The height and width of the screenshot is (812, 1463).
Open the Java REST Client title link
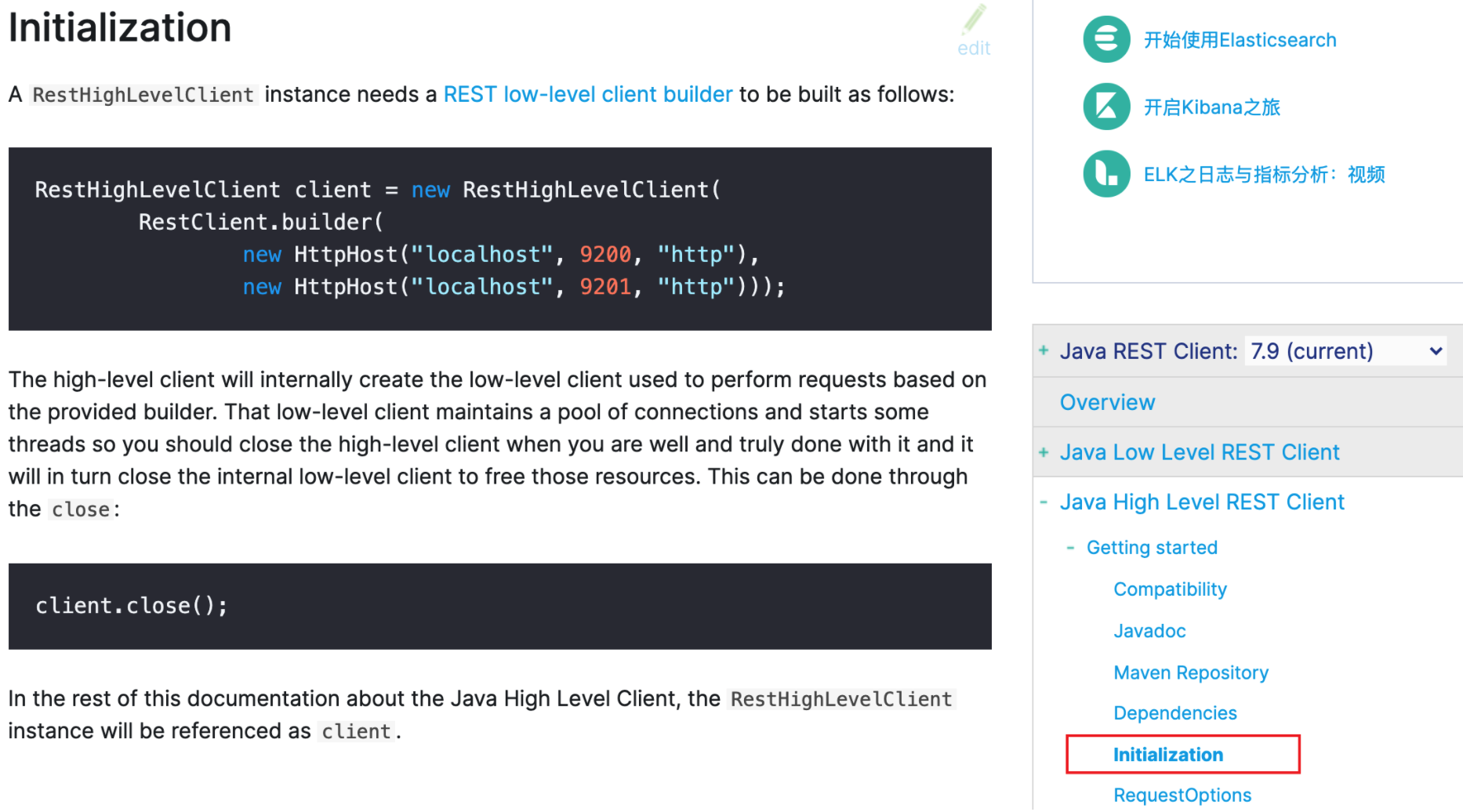coord(1149,351)
